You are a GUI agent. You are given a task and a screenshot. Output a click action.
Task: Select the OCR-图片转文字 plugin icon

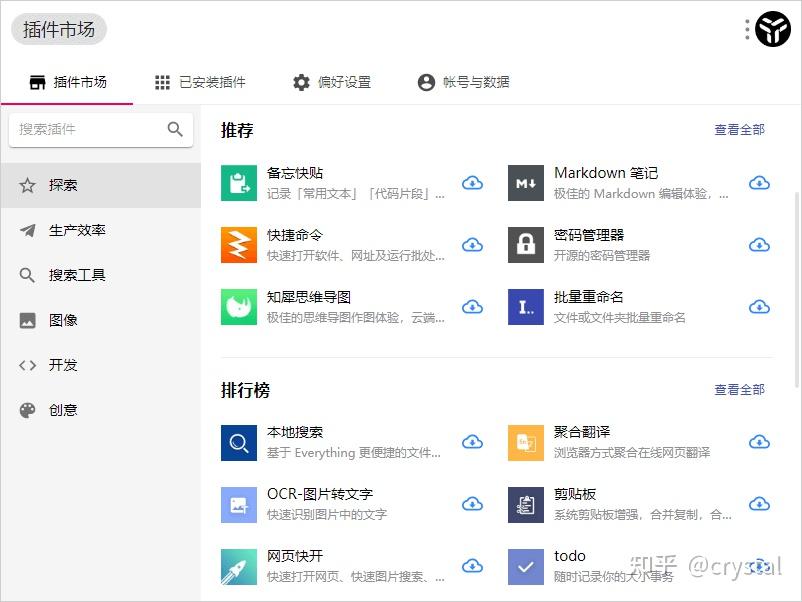coord(238,505)
